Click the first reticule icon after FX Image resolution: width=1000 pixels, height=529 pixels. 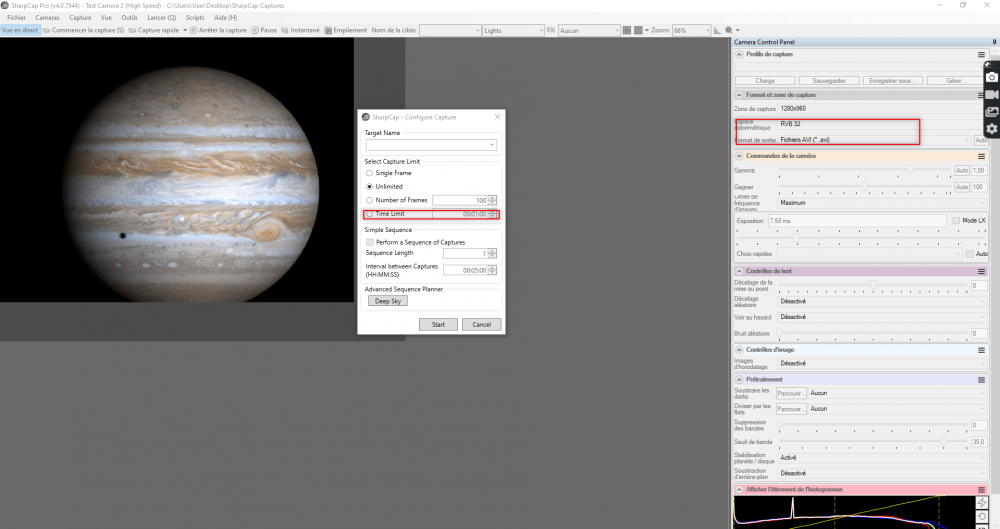[x=627, y=30]
